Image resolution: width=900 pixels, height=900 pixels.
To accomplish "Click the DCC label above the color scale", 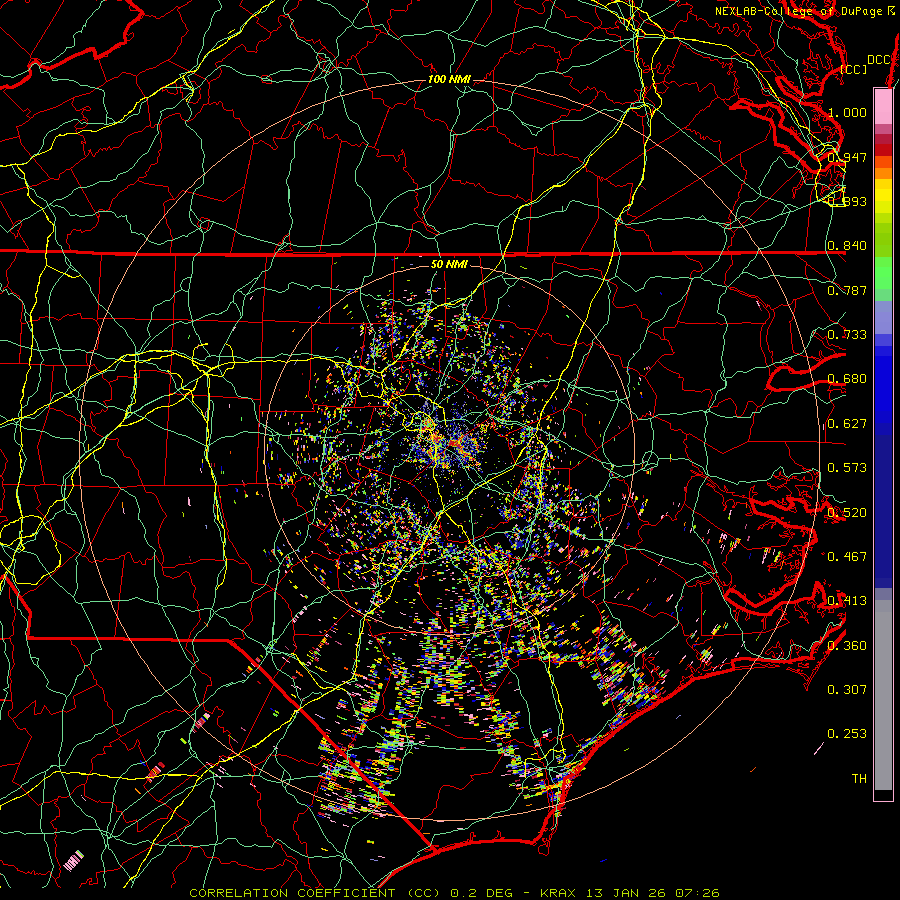I will (878, 60).
